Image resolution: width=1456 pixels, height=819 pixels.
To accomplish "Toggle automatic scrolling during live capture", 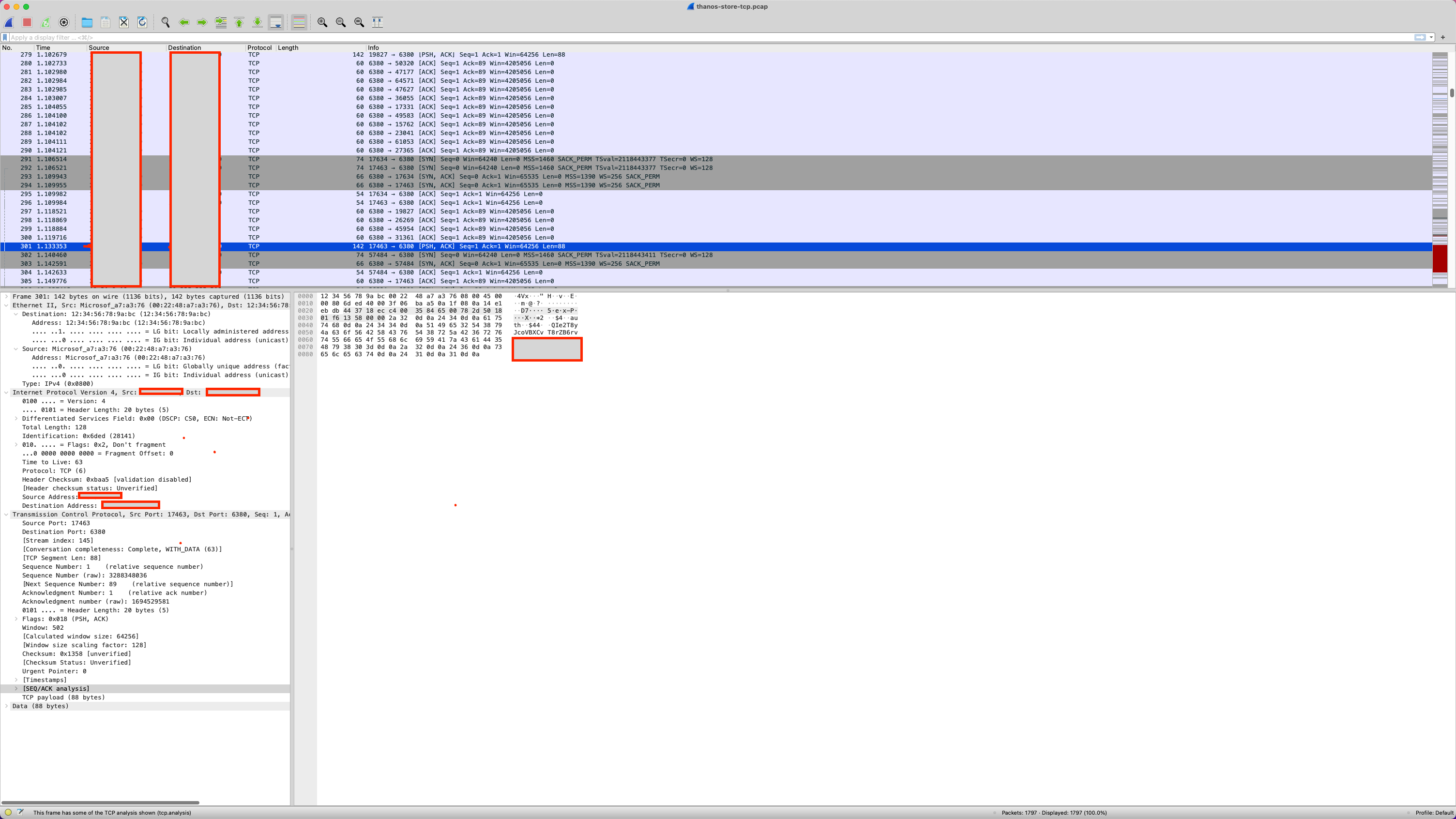I will (x=276, y=22).
